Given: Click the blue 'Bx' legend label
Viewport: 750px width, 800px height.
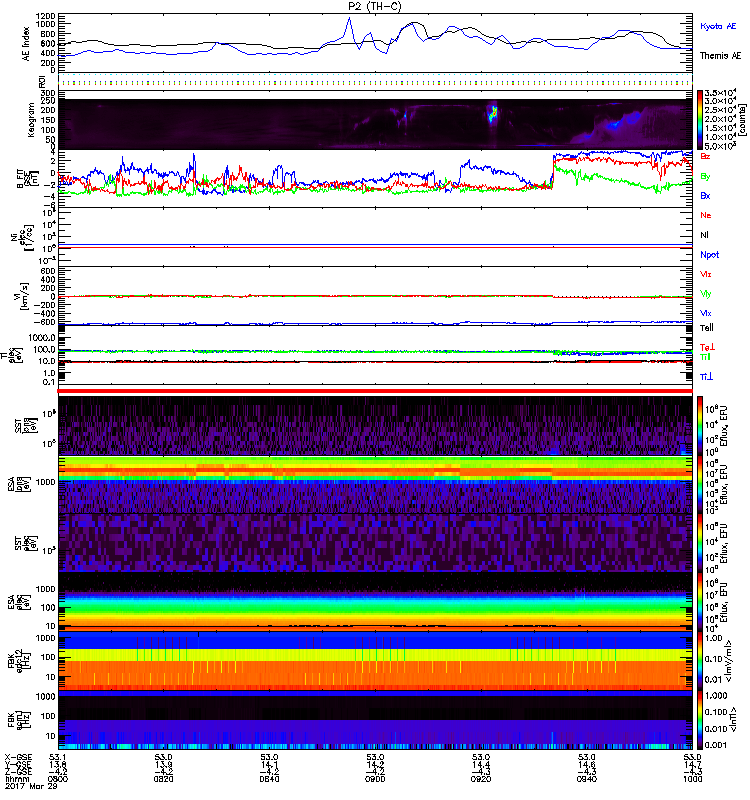Looking at the screenshot, I should tap(705, 195).
